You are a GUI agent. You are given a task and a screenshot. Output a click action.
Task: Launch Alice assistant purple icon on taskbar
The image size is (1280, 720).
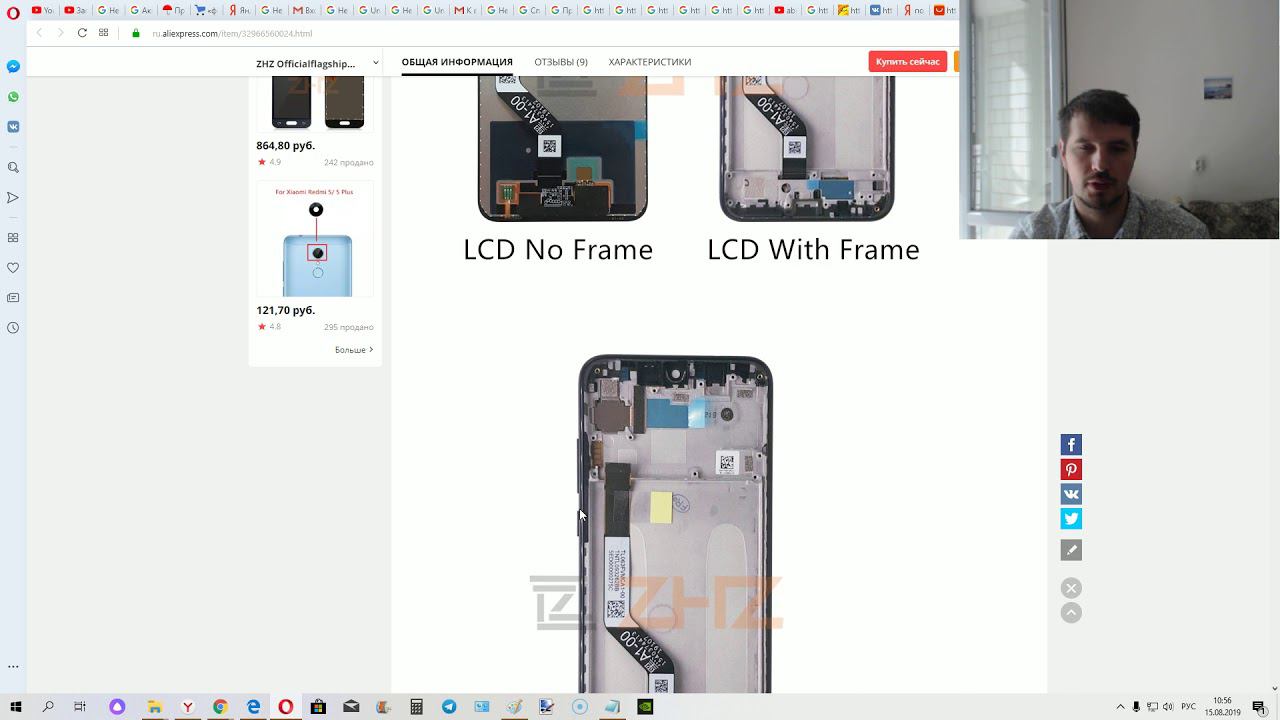click(117, 707)
